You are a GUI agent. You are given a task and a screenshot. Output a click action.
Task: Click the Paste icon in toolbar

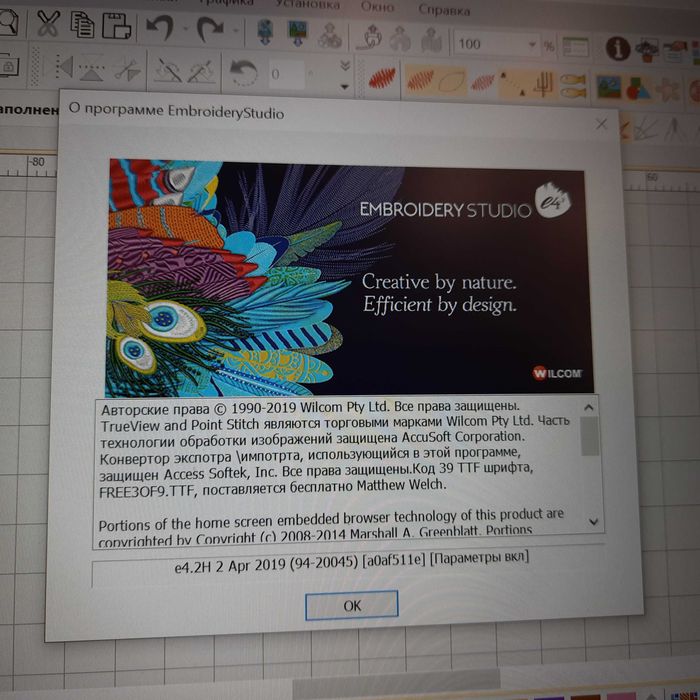click(116, 26)
